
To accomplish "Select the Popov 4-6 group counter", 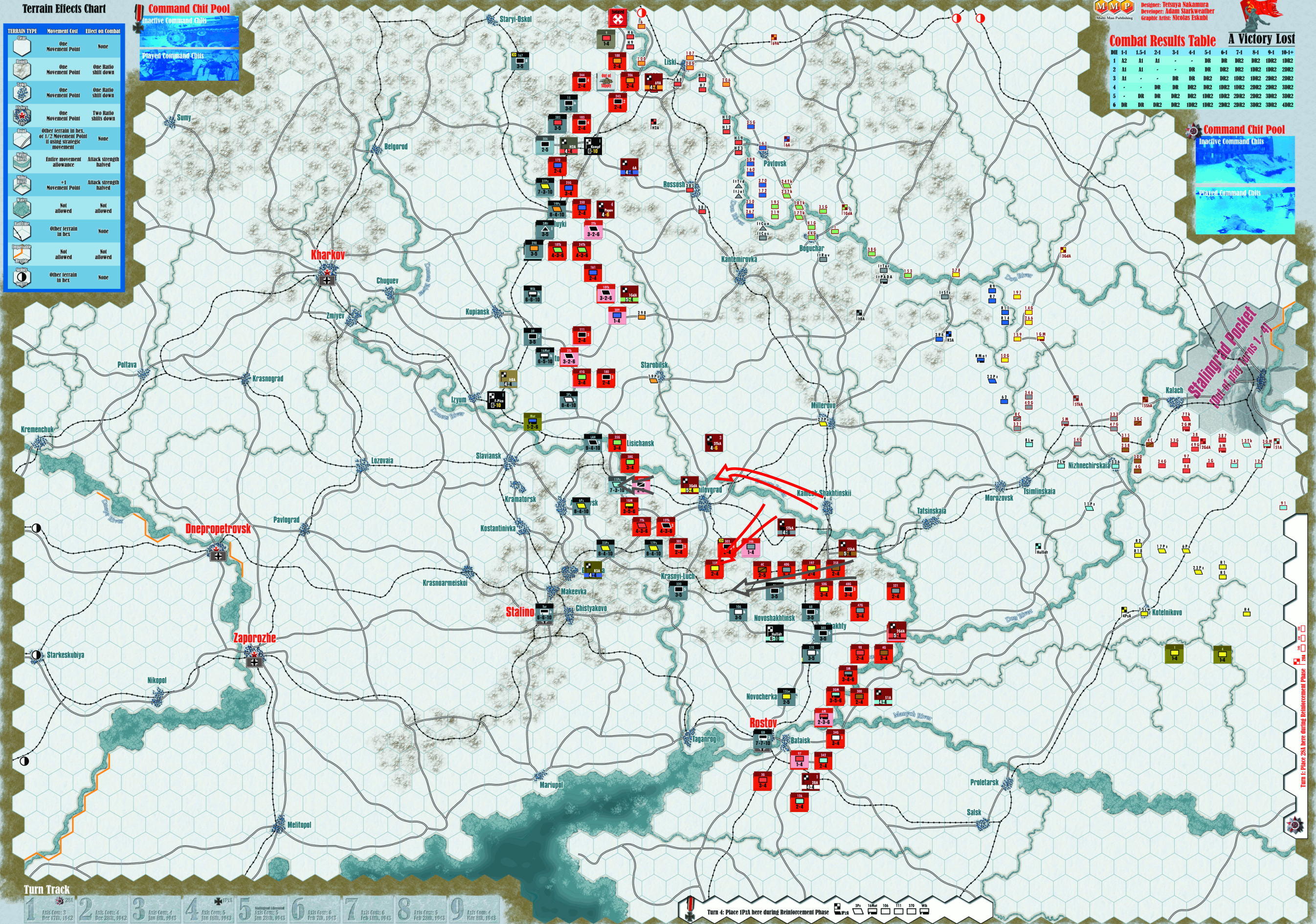I will pos(606,210).
